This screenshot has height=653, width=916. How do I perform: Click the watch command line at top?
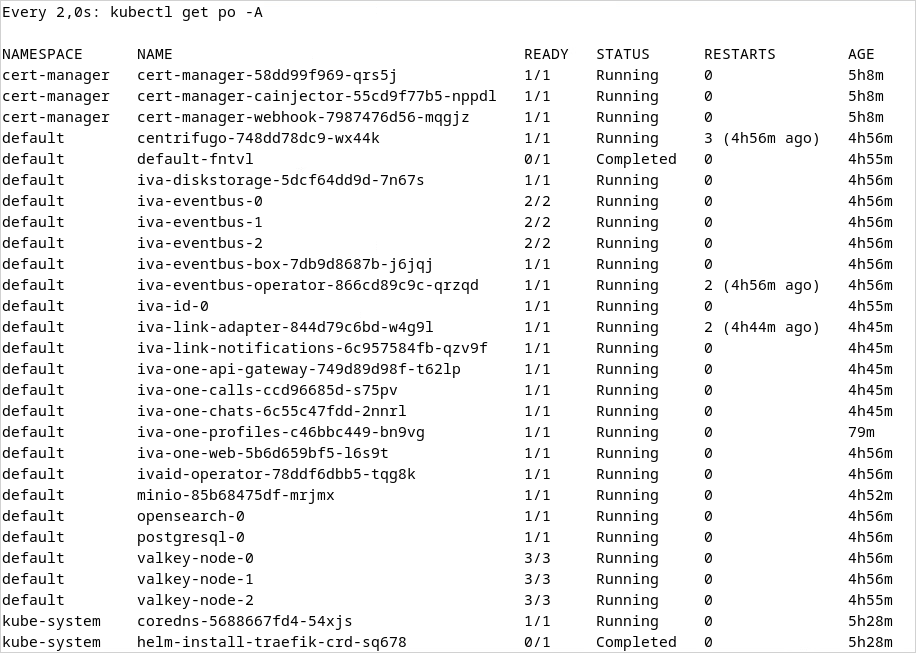132,12
